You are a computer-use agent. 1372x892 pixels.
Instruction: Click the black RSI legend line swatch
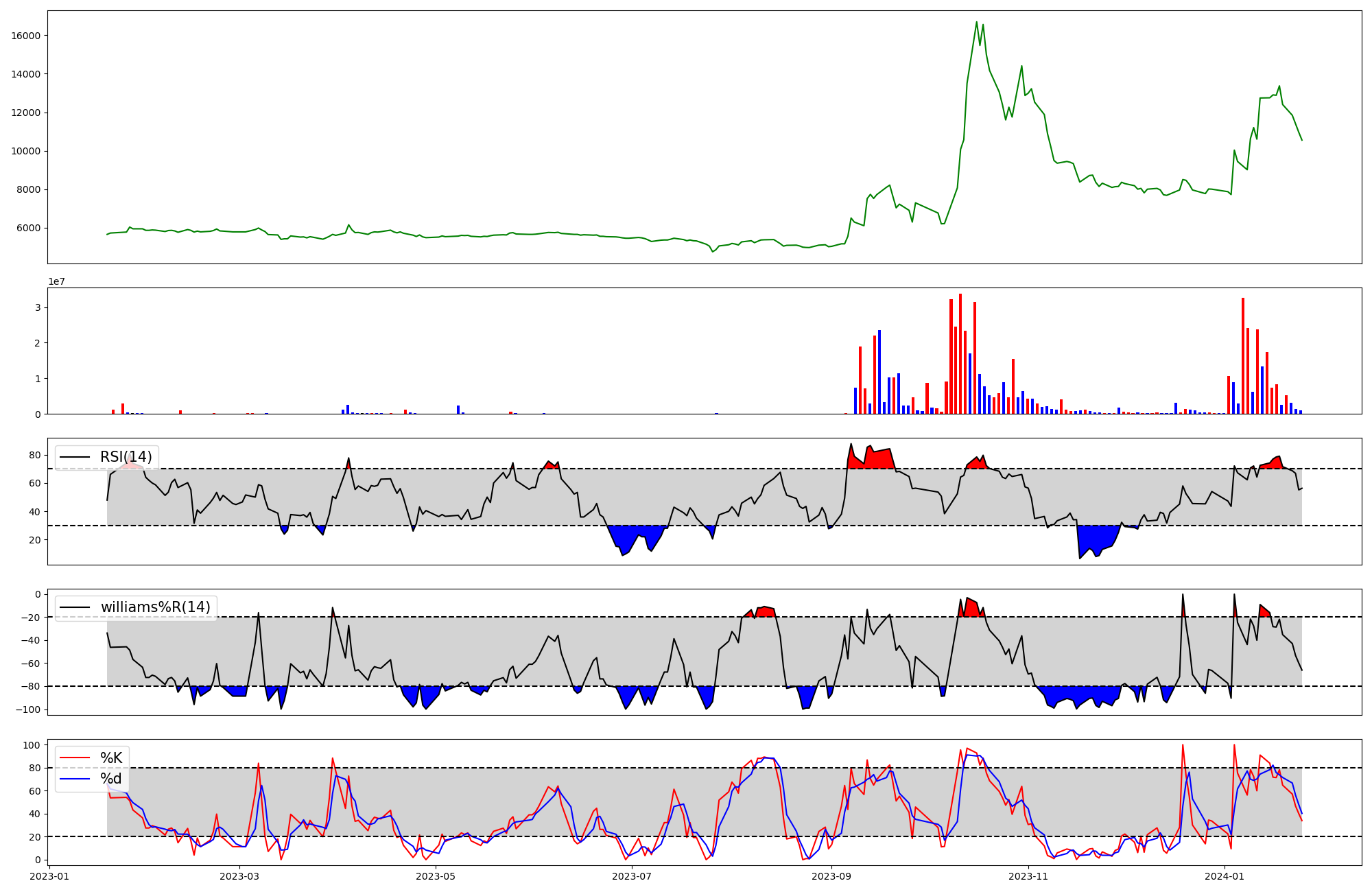tap(75, 457)
